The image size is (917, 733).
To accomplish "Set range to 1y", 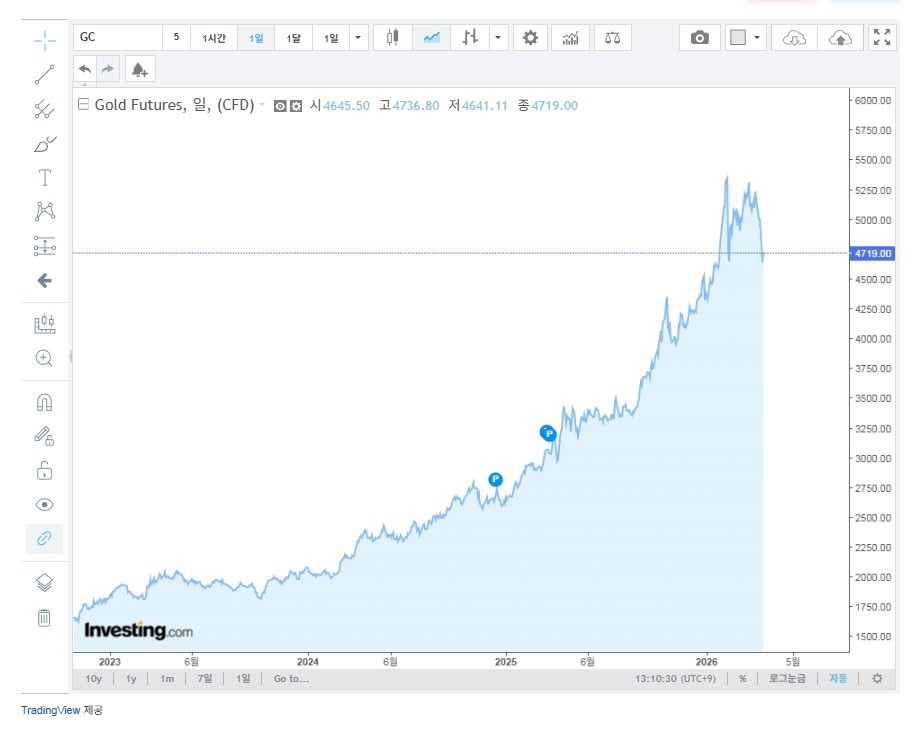I will [131, 679].
